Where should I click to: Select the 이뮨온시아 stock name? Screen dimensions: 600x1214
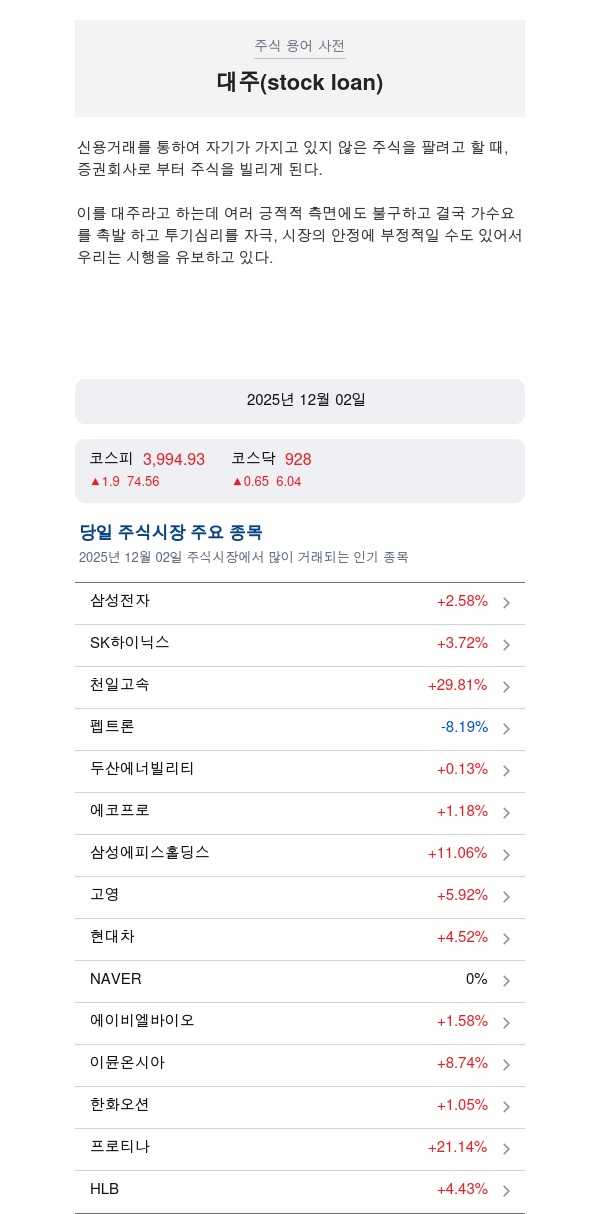coord(127,1063)
